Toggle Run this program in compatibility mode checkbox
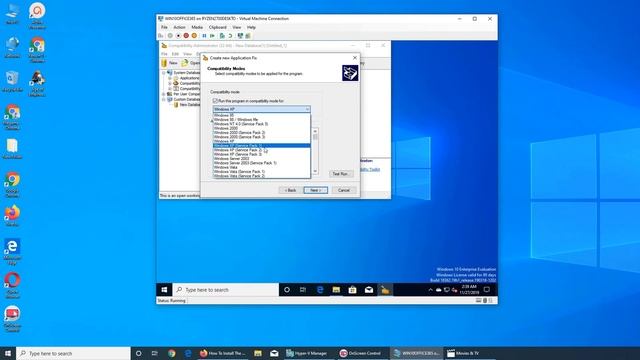The image size is (640, 360). [215, 100]
